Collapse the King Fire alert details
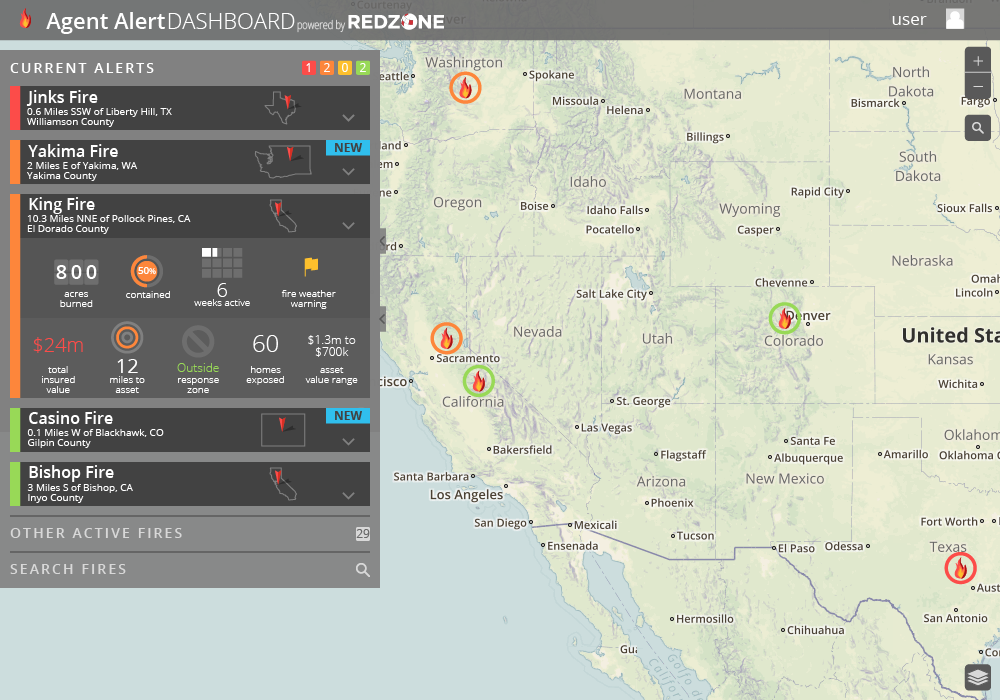1000x700 pixels. [348, 226]
